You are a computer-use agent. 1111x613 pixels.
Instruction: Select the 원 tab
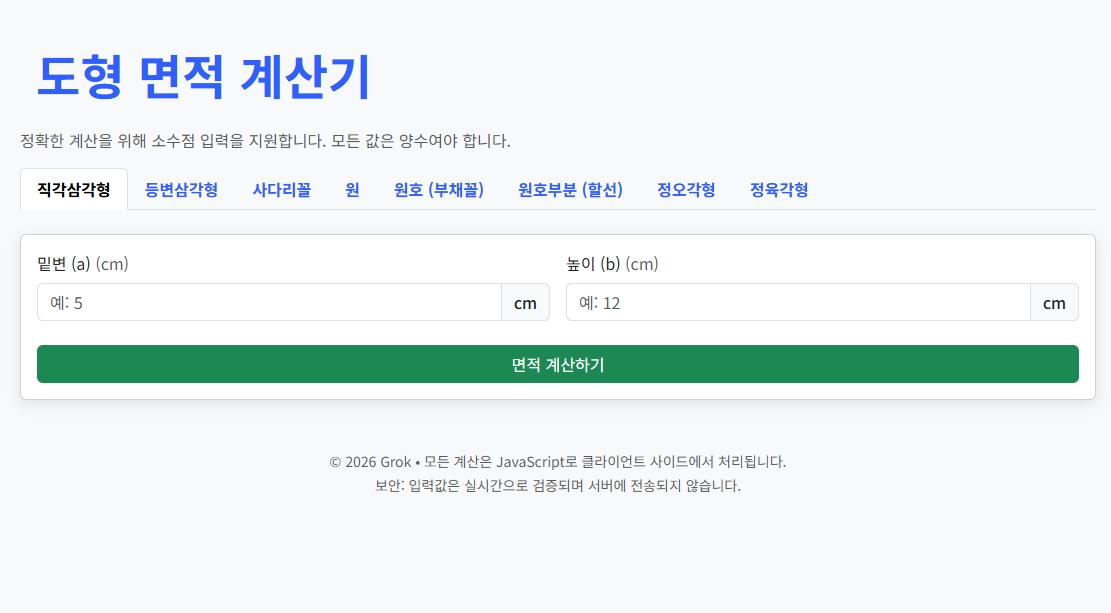[x=352, y=190]
